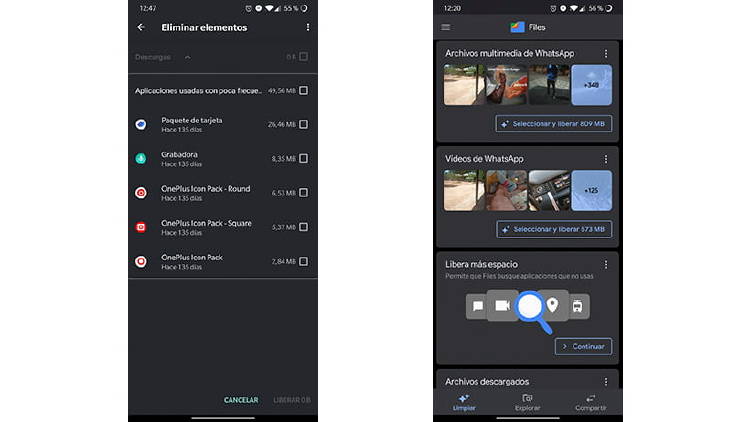Screen dimensions: 750x422
Task: Open second WhatsApp multimedia thumbnail
Action: (x=507, y=85)
